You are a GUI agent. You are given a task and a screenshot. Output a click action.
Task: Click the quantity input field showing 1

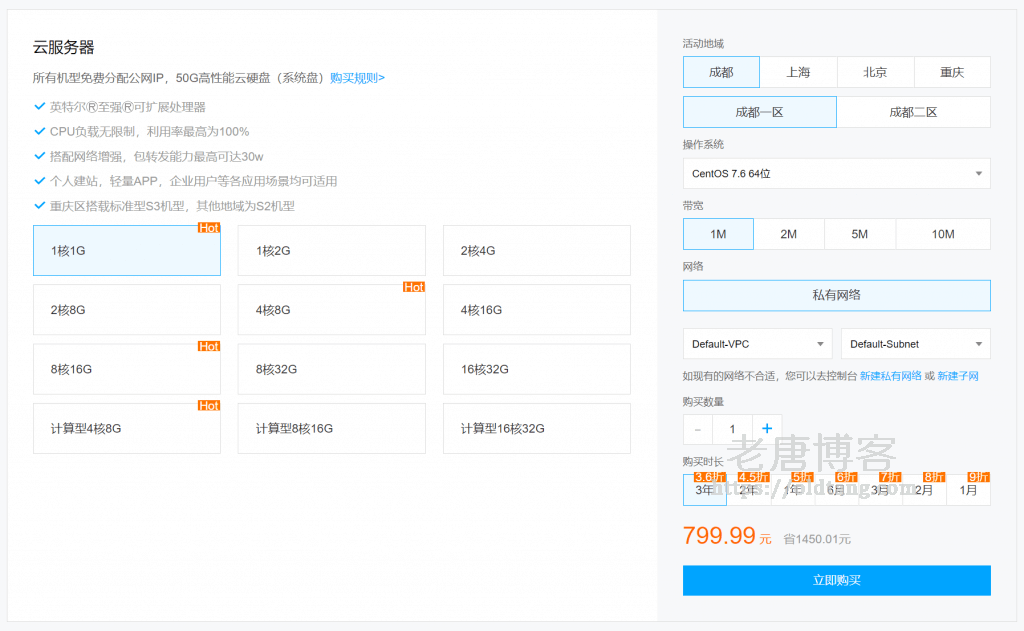[x=731, y=427]
